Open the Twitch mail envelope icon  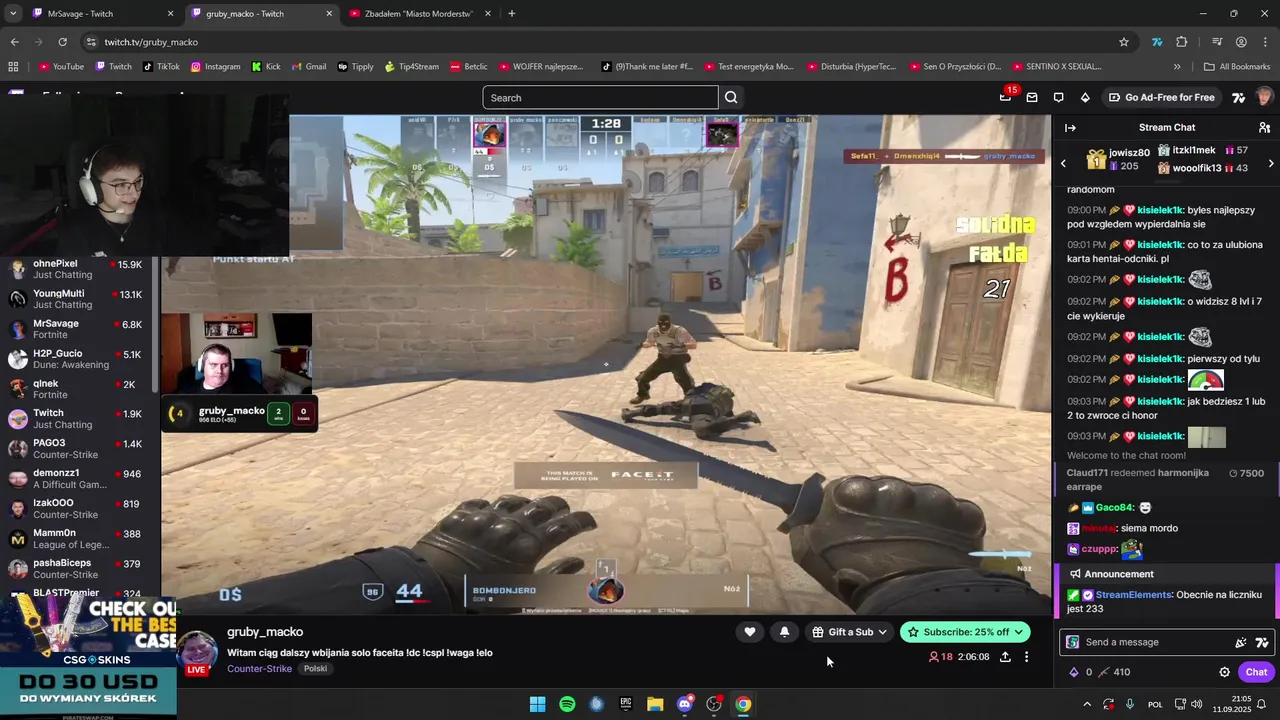point(1032,97)
